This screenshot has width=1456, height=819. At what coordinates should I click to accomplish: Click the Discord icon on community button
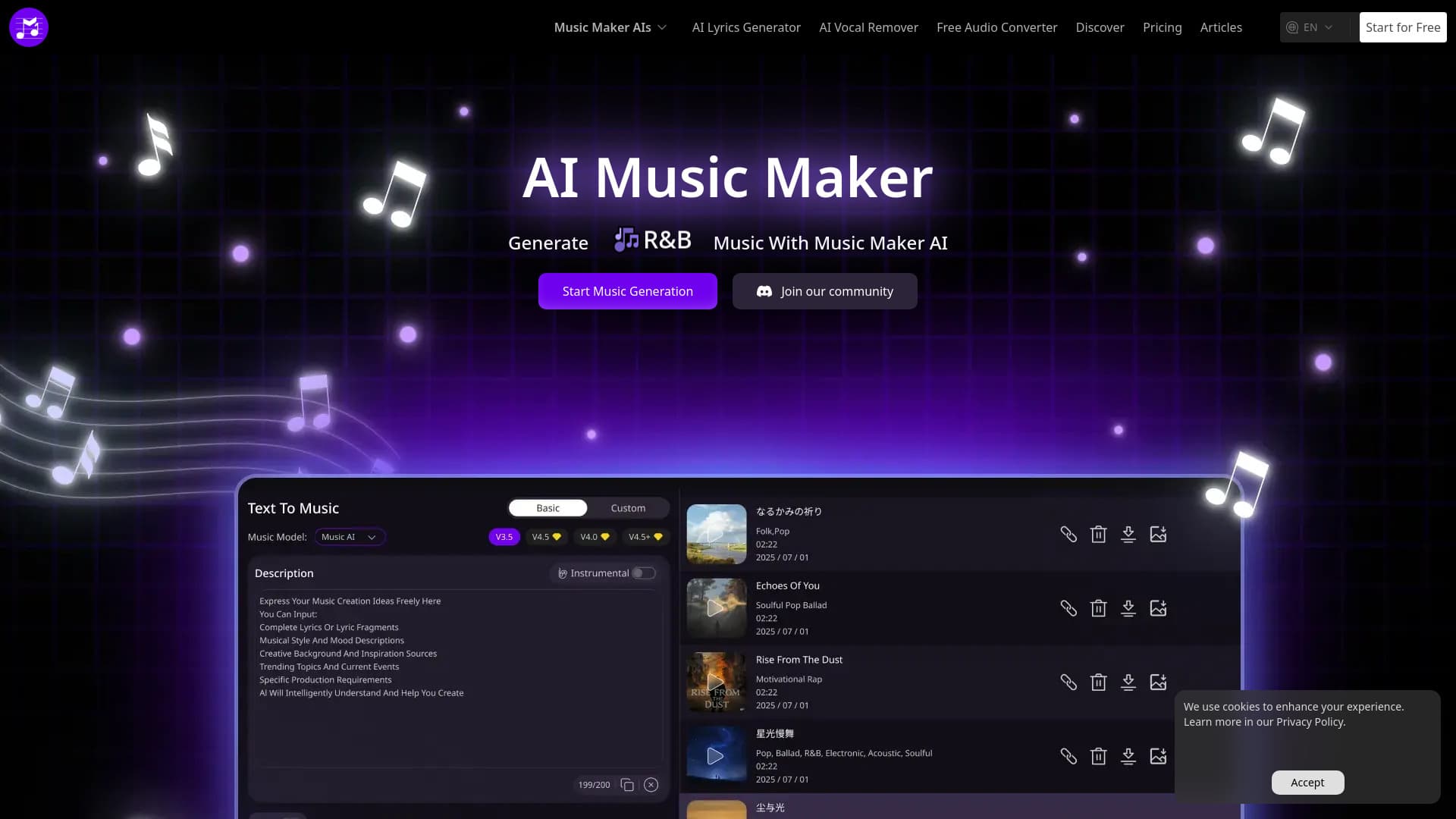click(x=764, y=290)
